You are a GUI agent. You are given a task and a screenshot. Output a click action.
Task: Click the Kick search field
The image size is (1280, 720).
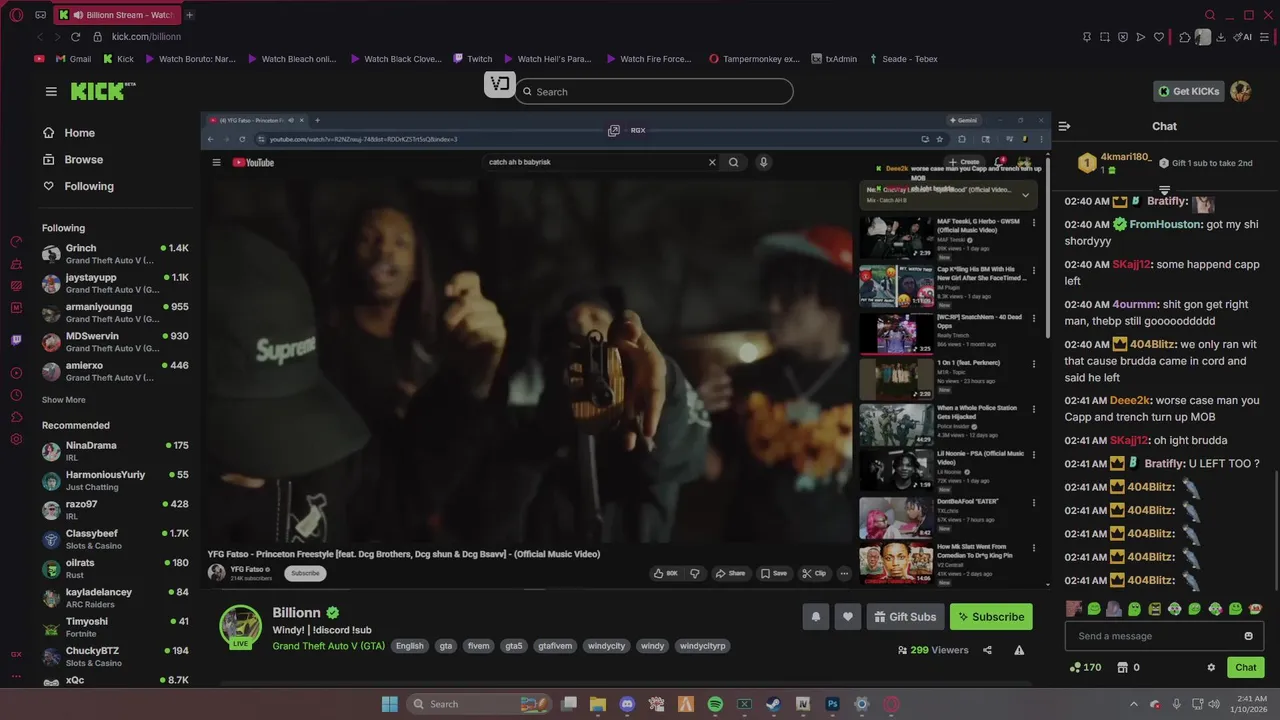click(655, 91)
